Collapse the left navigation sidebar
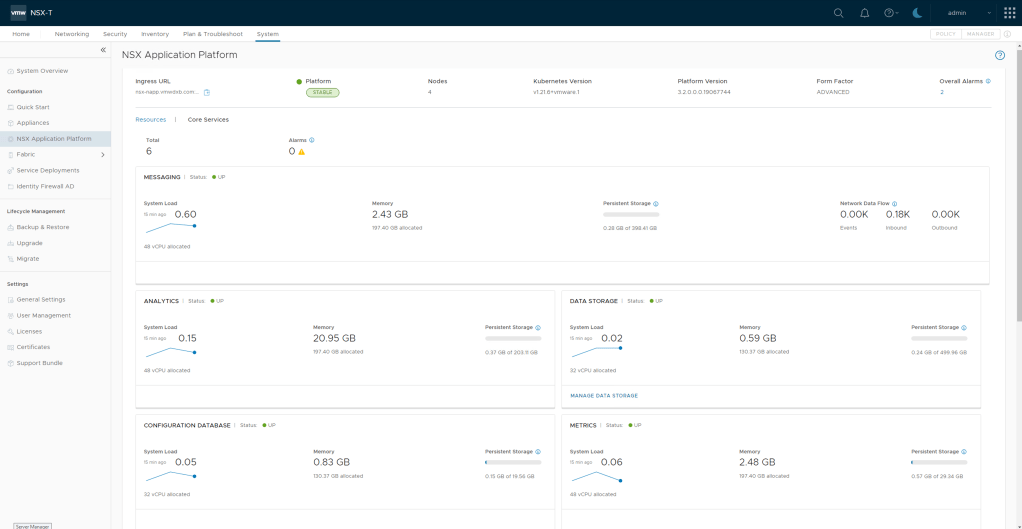This screenshot has height=529, width=1022. (103, 50)
